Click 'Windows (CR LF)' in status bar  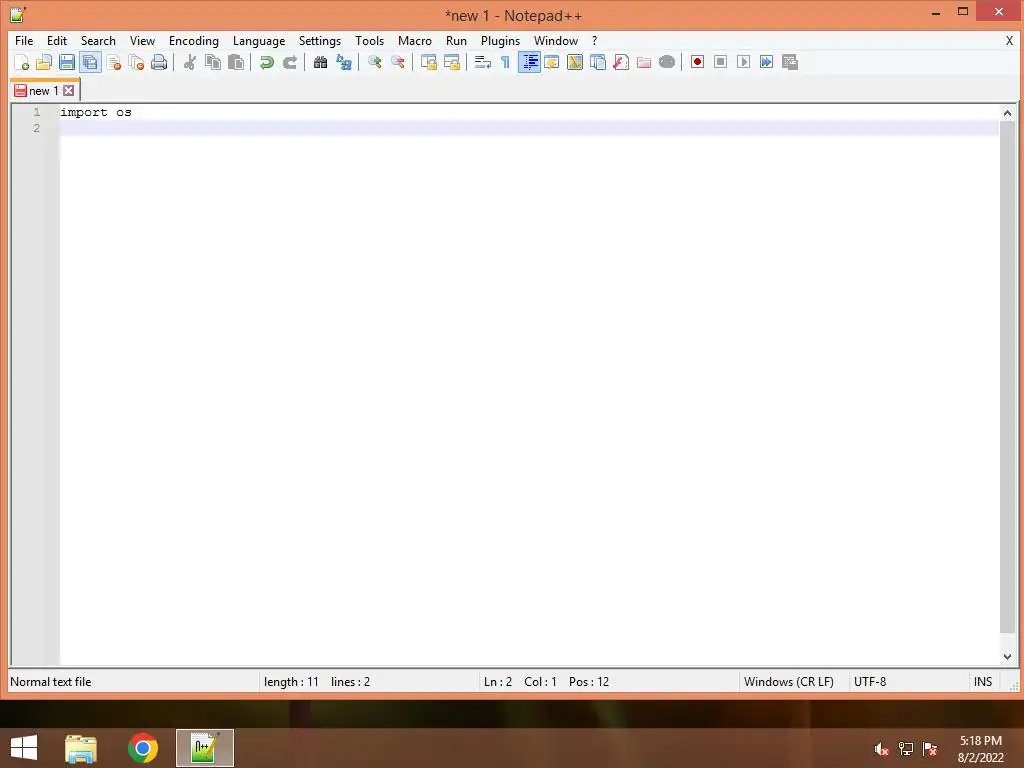[x=789, y=682]
